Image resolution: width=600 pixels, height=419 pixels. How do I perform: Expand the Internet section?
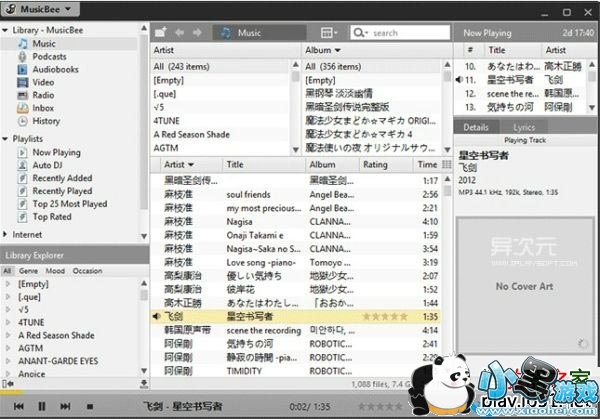coord(5,234)
